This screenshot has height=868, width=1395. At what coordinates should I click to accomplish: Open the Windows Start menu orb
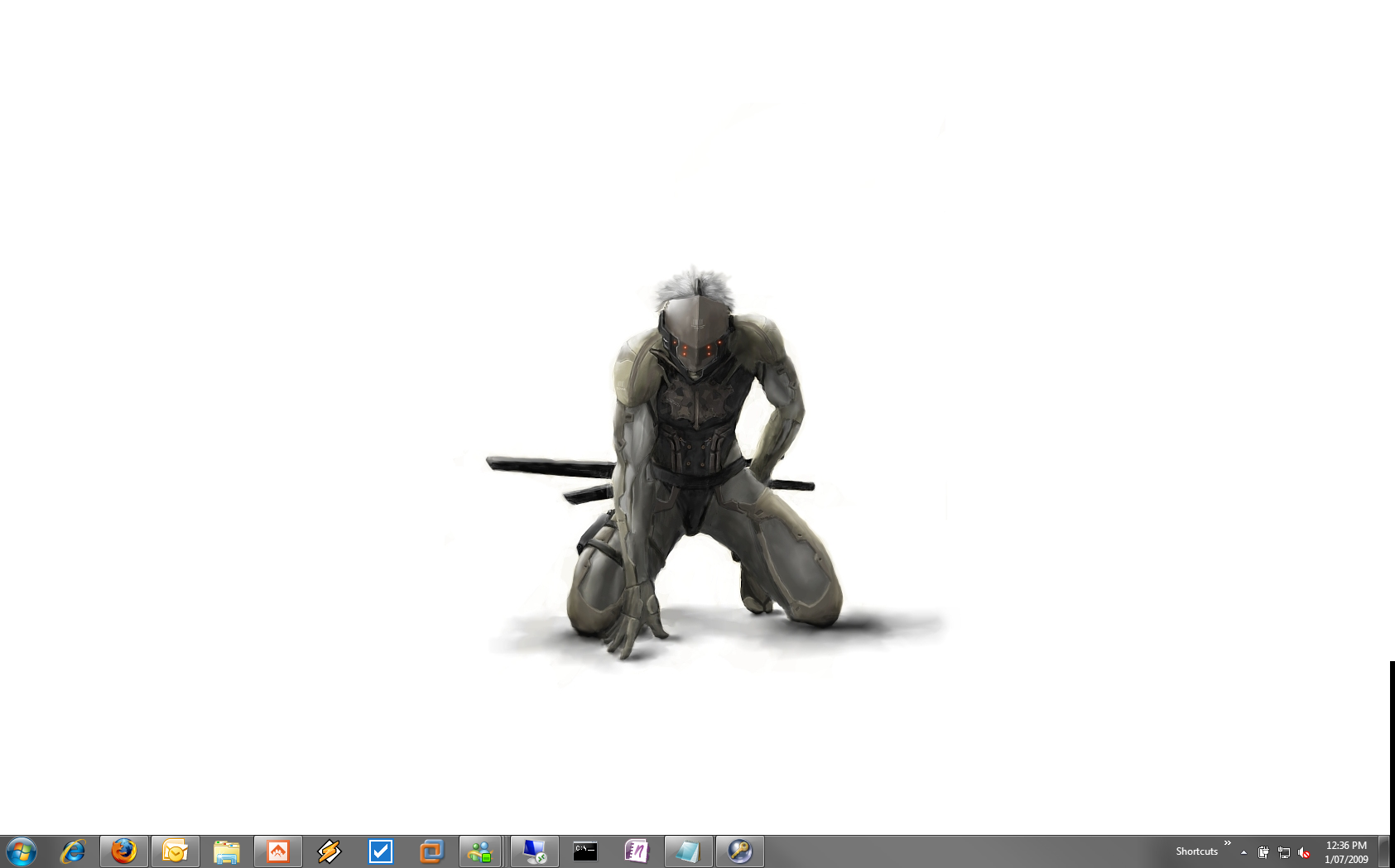21,851
